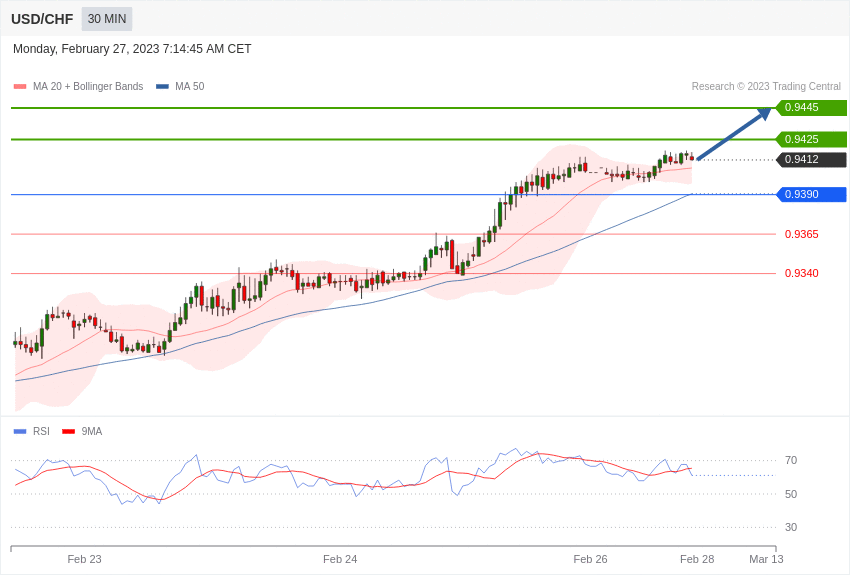Image resolution: width=850 pixels, height=576 pixels.
Task: Click the MA 50 legend label
Action: coord(190,86)
